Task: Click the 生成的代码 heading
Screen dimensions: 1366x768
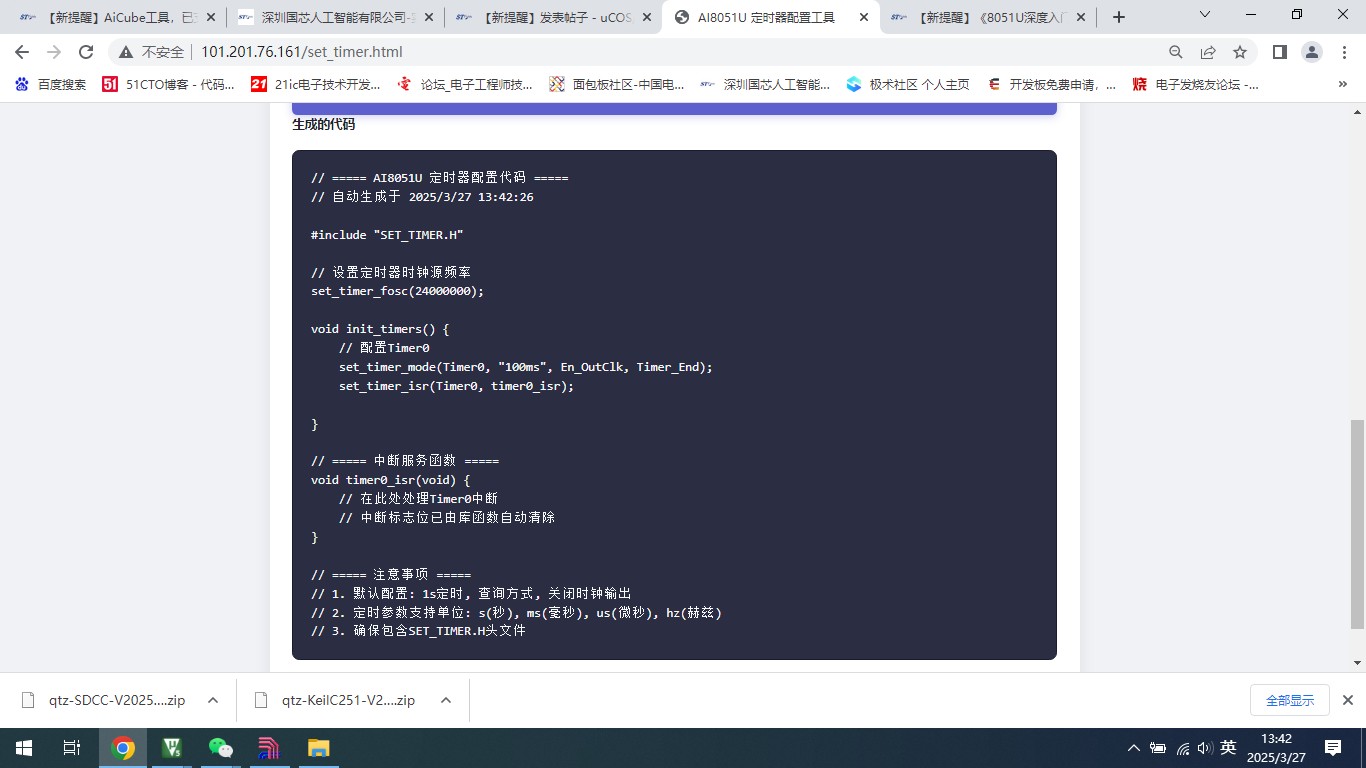Action: [323, 125]
